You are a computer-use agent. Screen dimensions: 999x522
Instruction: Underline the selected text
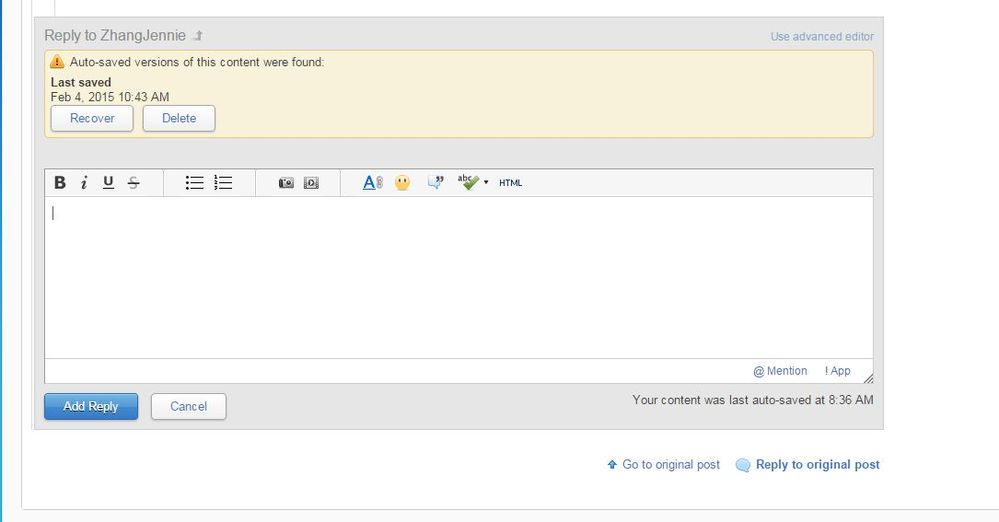tap(108, 183)
